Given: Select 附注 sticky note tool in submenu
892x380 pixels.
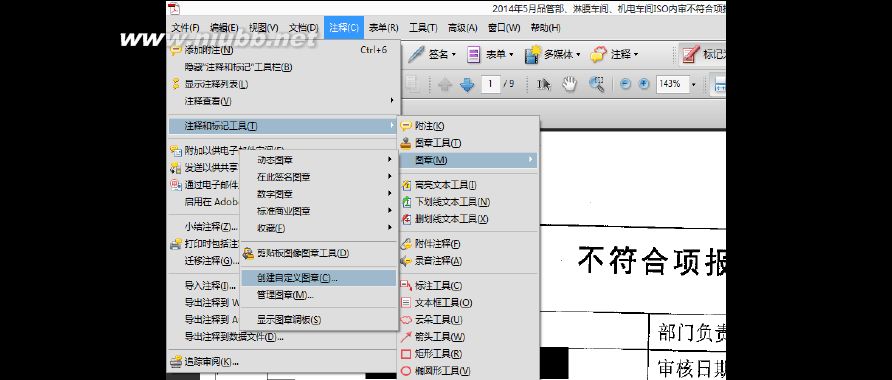Looking at the screenshot, I should point(468,126).
